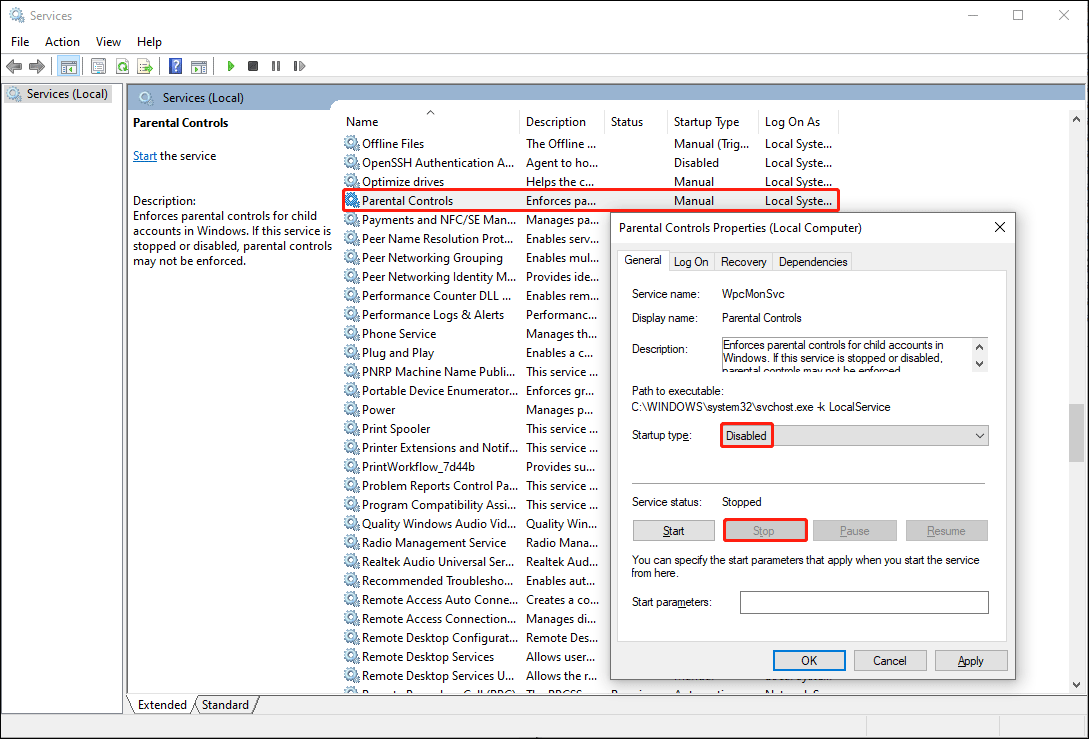Sort by the Description column header

562,122
